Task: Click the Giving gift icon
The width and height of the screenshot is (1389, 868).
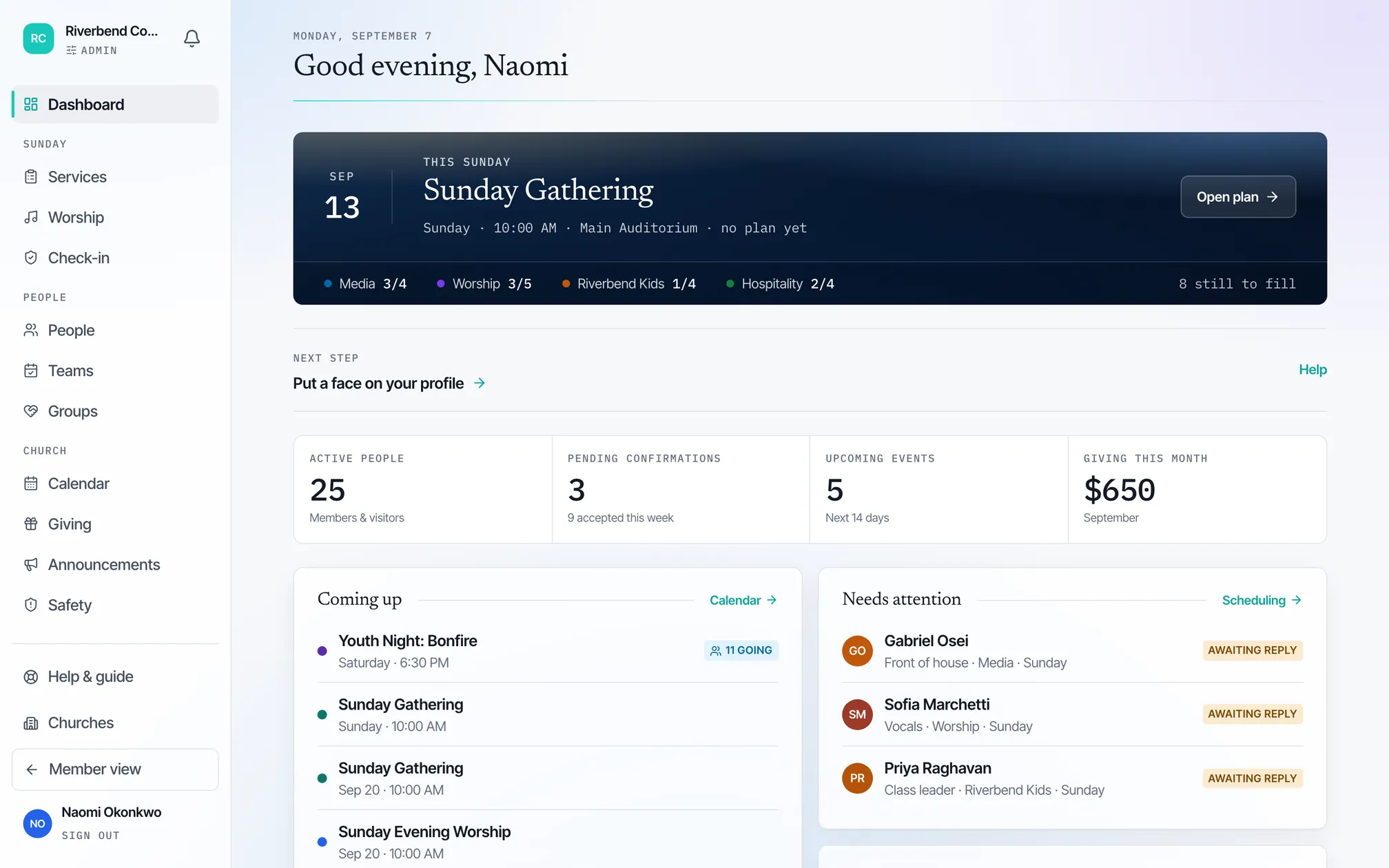Action: pos(31,524)
